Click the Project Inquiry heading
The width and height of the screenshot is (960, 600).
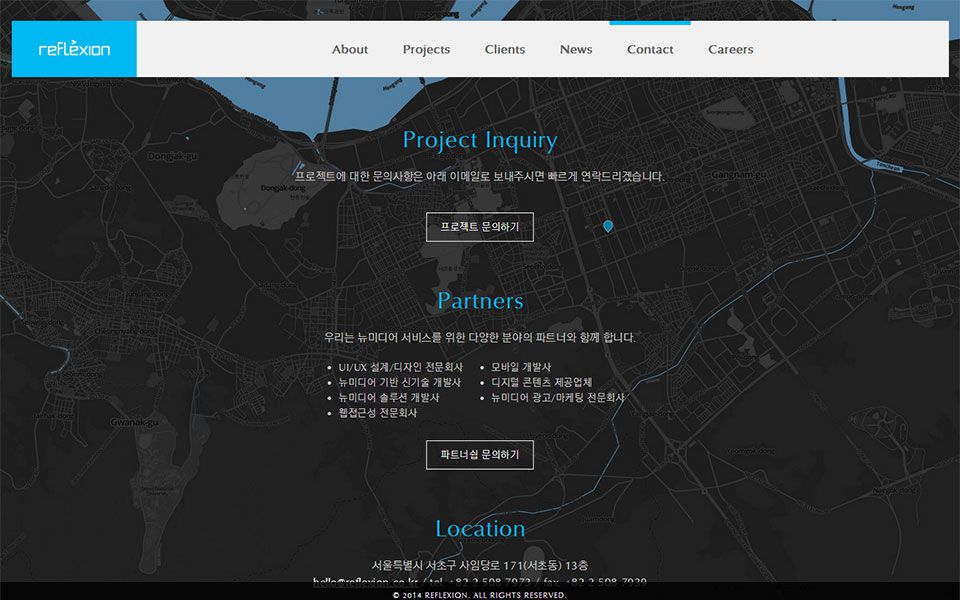point(480,140)
